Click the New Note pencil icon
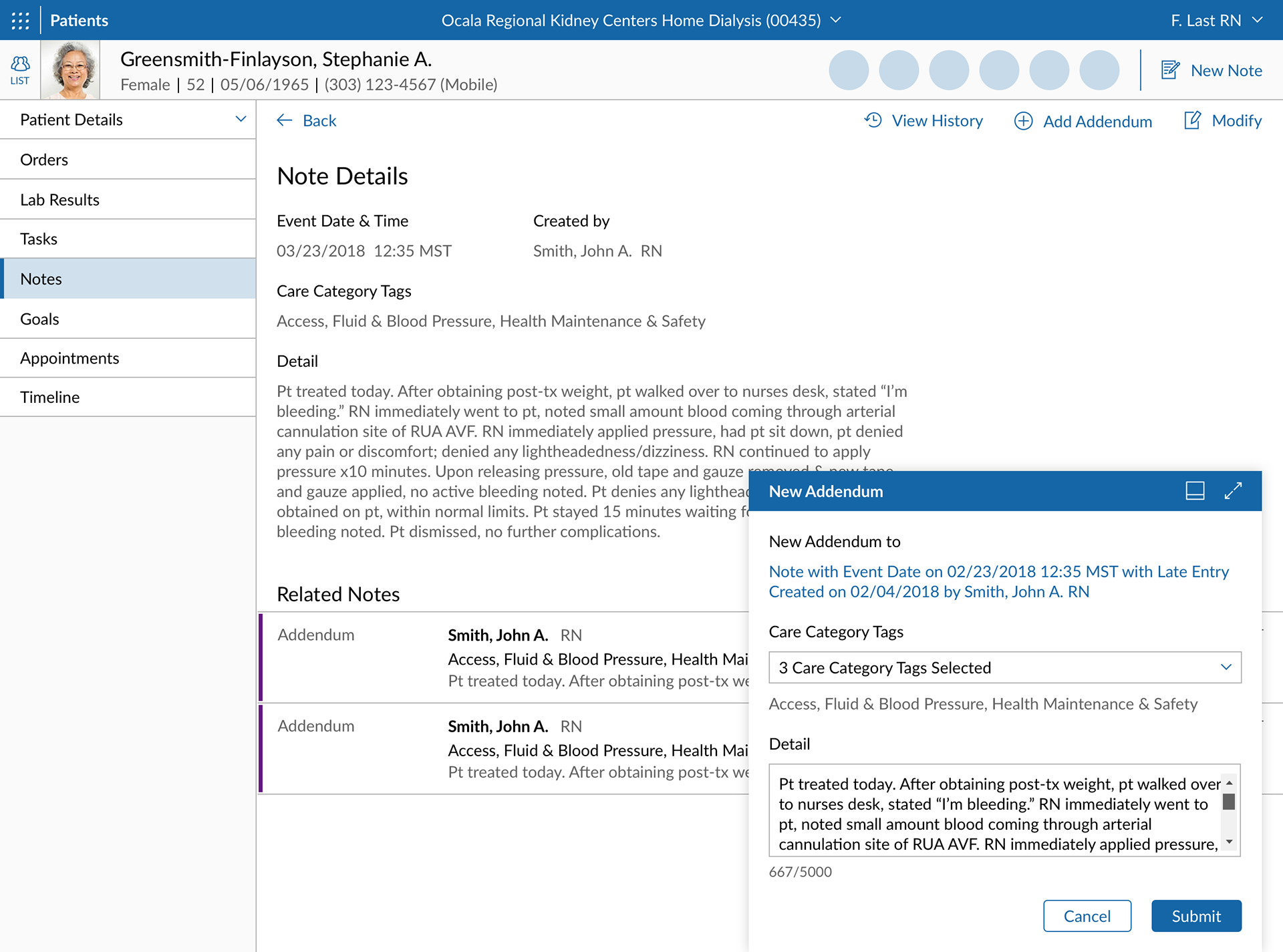This screenshot has width=1283, height=952. (1170, 70)
